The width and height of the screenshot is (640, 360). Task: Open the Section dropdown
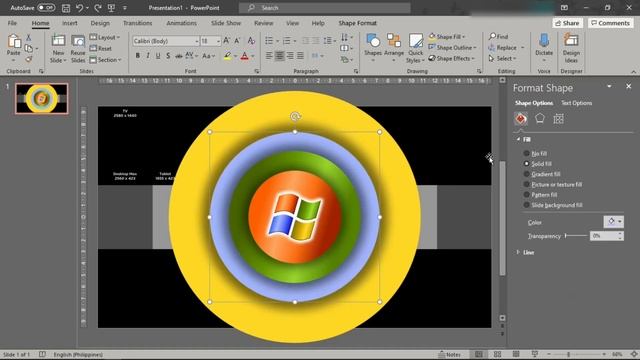[105, 60]
